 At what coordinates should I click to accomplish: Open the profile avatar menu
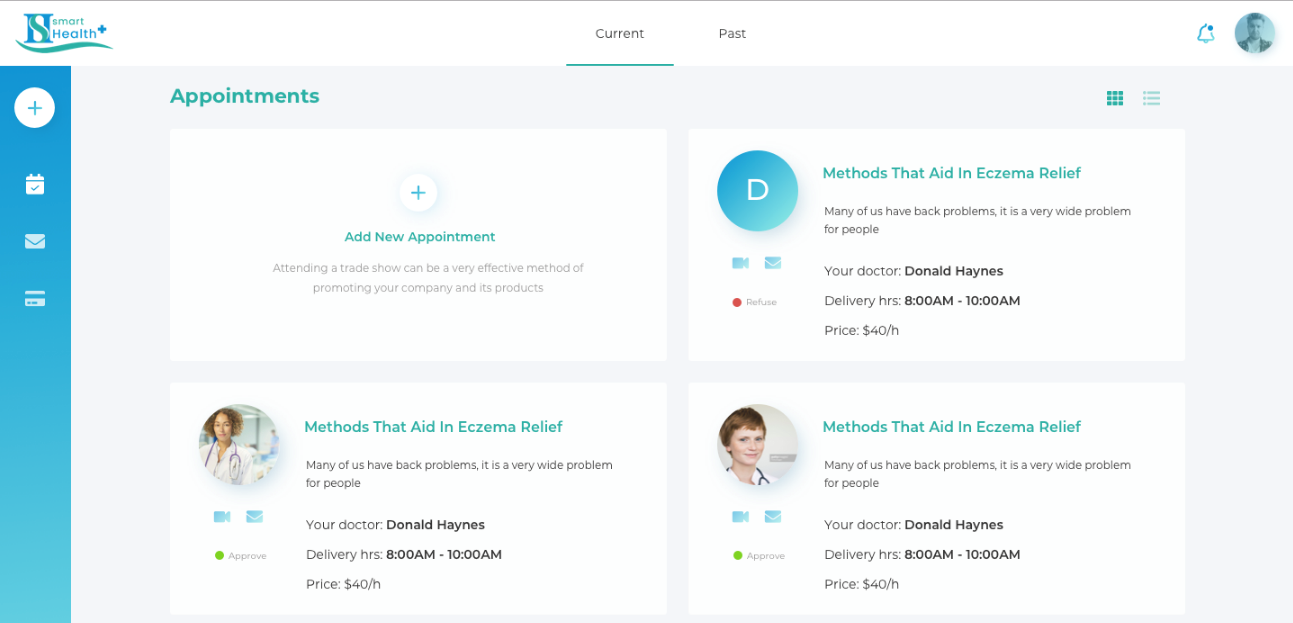click(x=1255, y=33)
